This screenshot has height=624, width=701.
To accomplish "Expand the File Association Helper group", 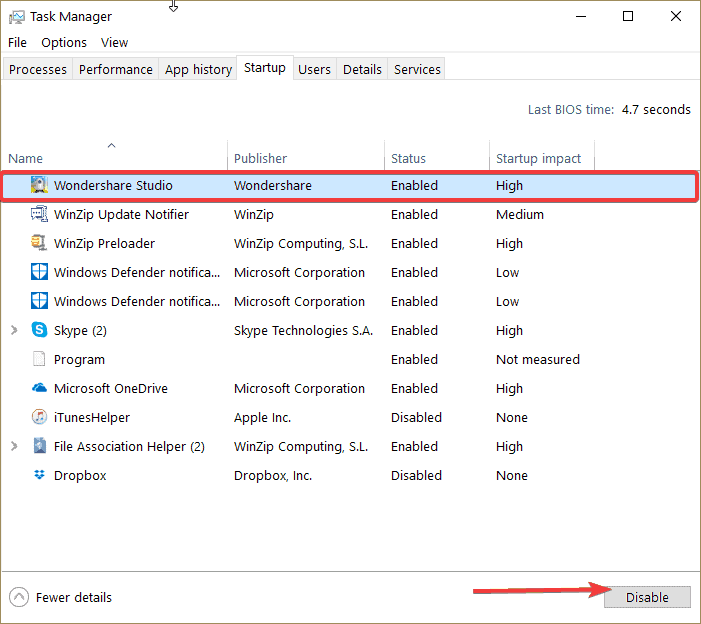I will (x=14, y=446).
